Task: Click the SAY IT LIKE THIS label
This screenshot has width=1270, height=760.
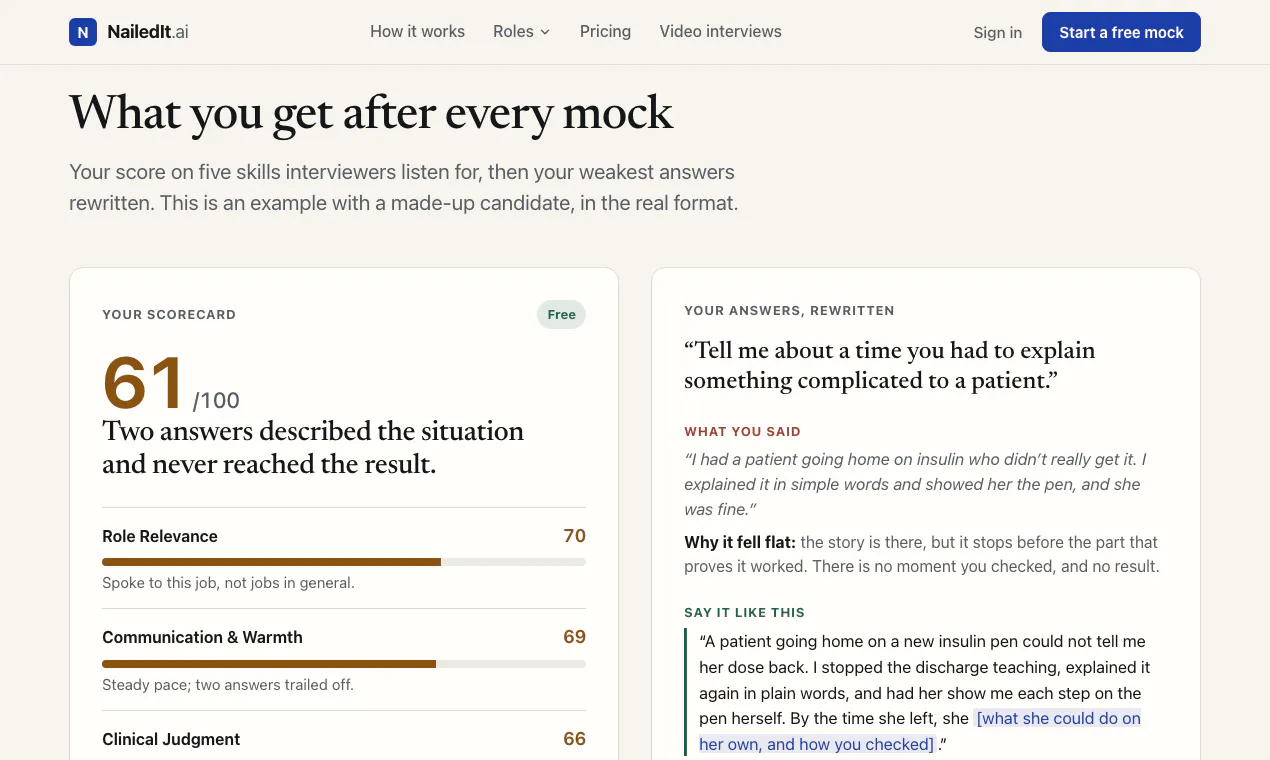Action: (x=744, y=612)
